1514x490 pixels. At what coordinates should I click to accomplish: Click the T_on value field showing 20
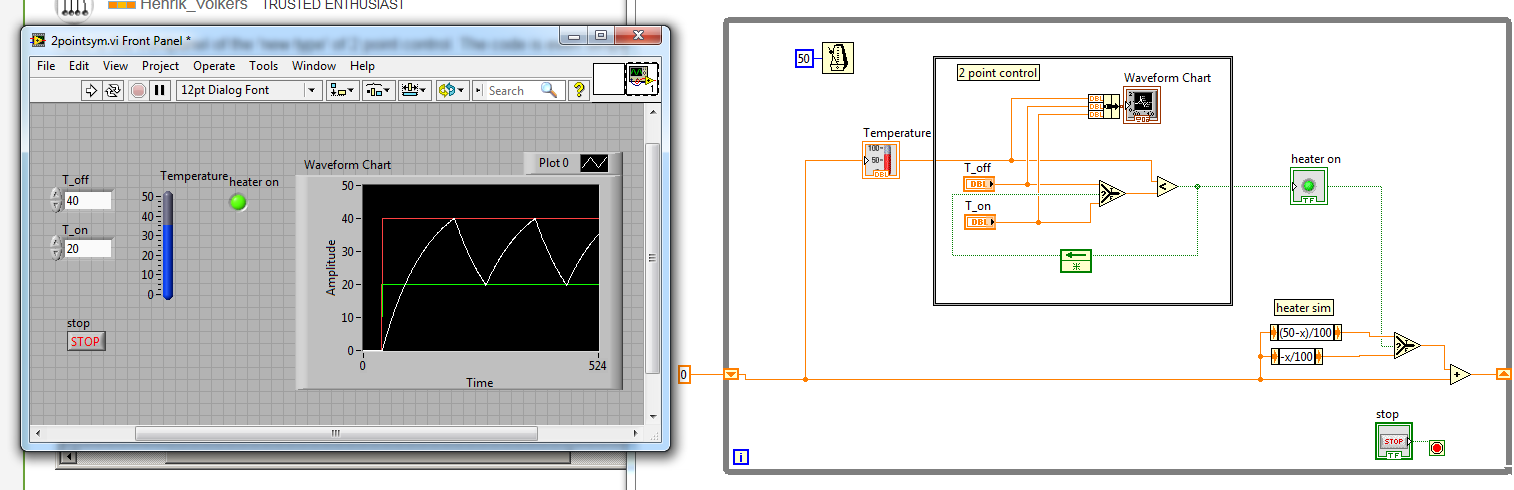point(88,249)
